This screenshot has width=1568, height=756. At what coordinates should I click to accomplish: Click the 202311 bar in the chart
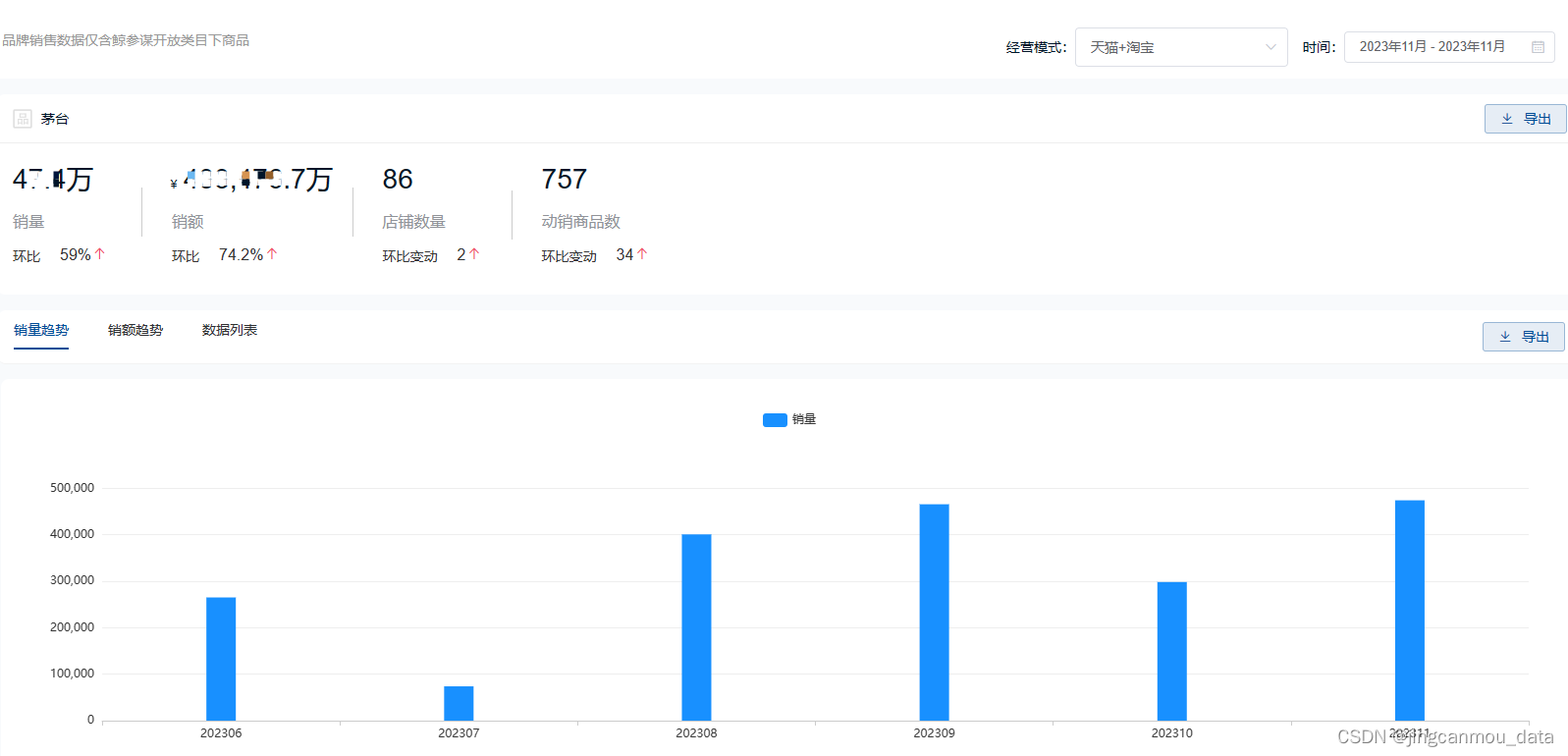pos(1410,611)
